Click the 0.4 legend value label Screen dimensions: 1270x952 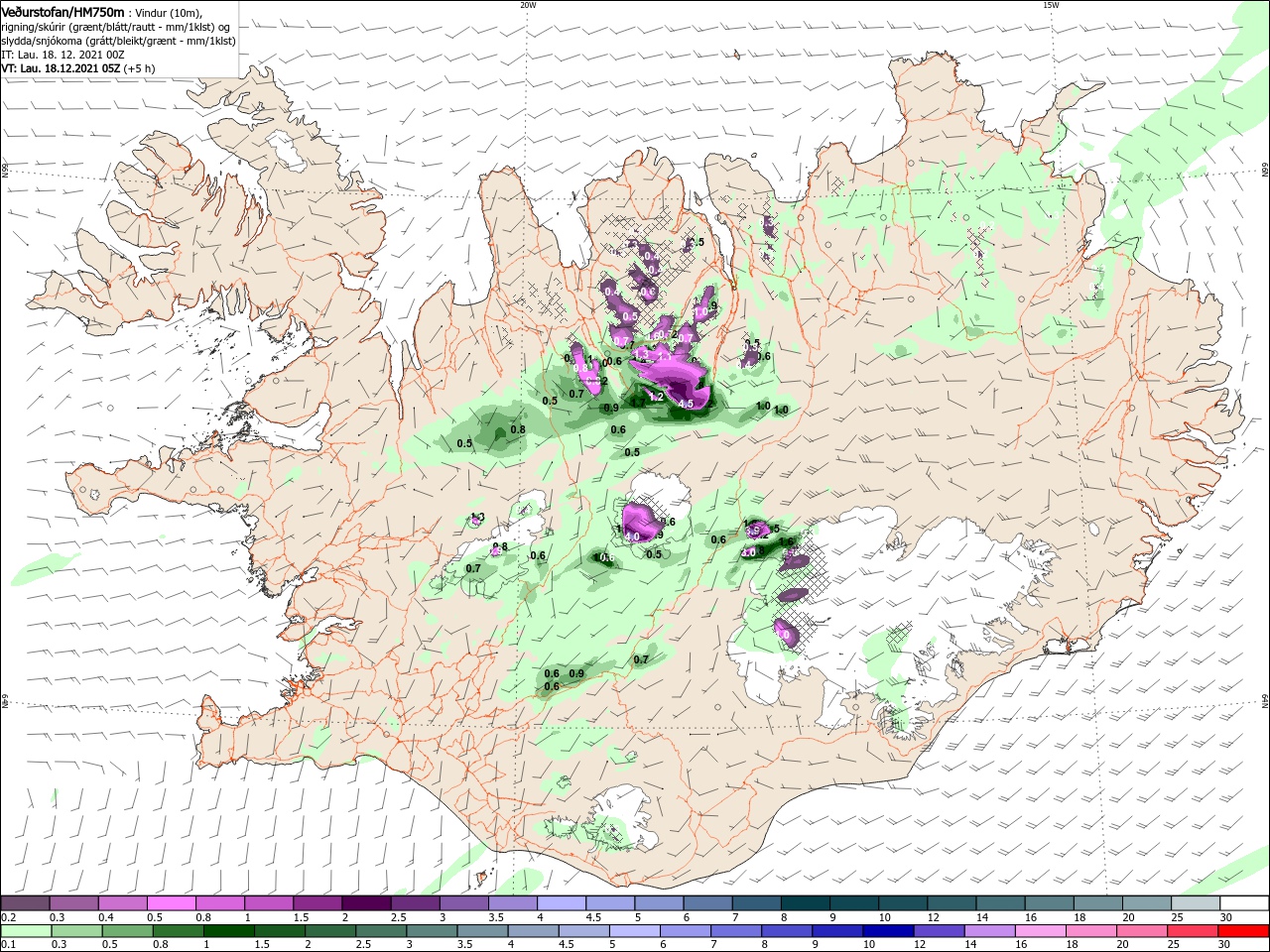pos(106,917)
